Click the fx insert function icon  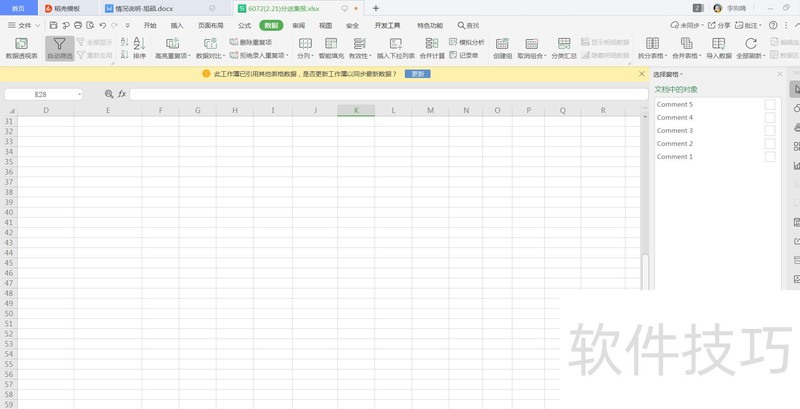[x=122, y=94]
